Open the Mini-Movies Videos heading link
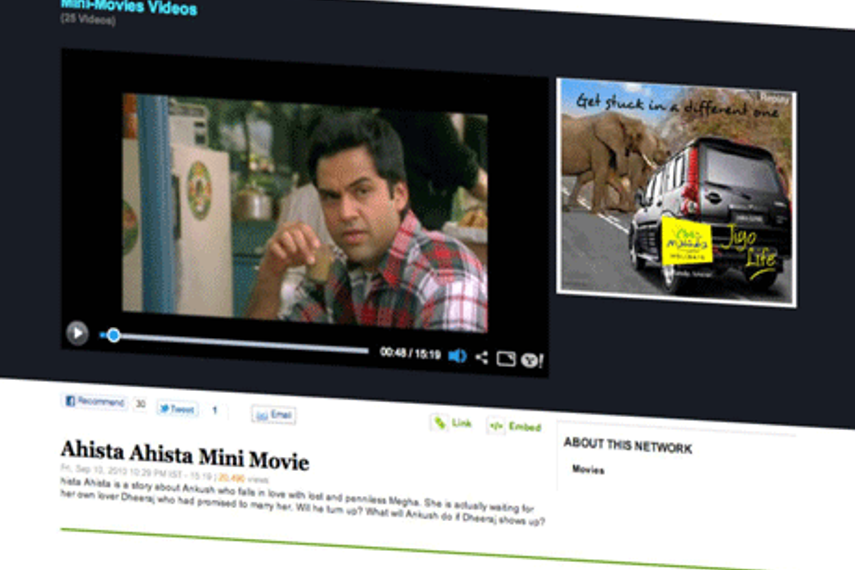This screenshot has height=570, width=855. [x=129, y=8]
